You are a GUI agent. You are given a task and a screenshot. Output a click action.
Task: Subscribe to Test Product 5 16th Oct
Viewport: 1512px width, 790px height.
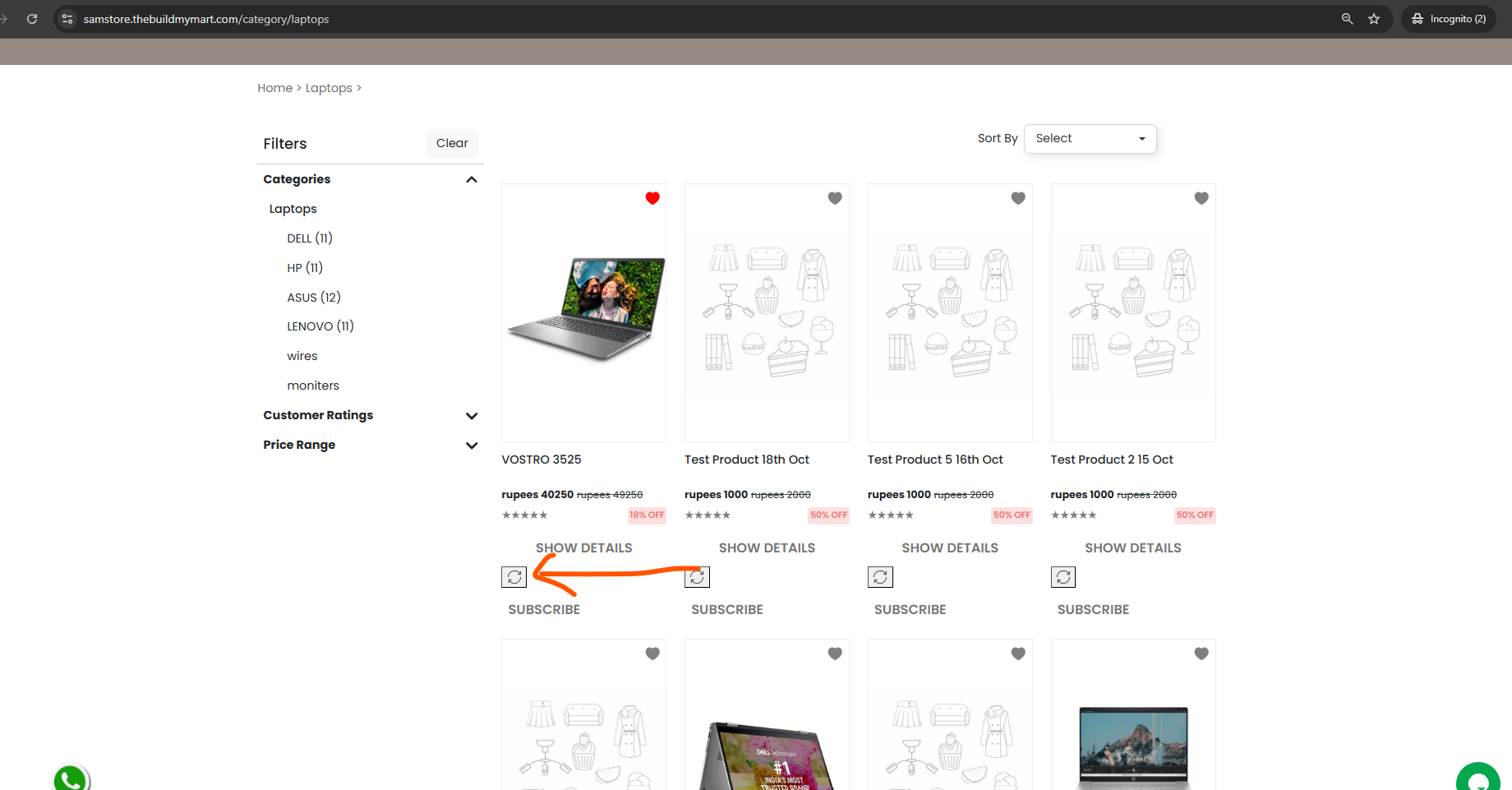tap(910, 610)
